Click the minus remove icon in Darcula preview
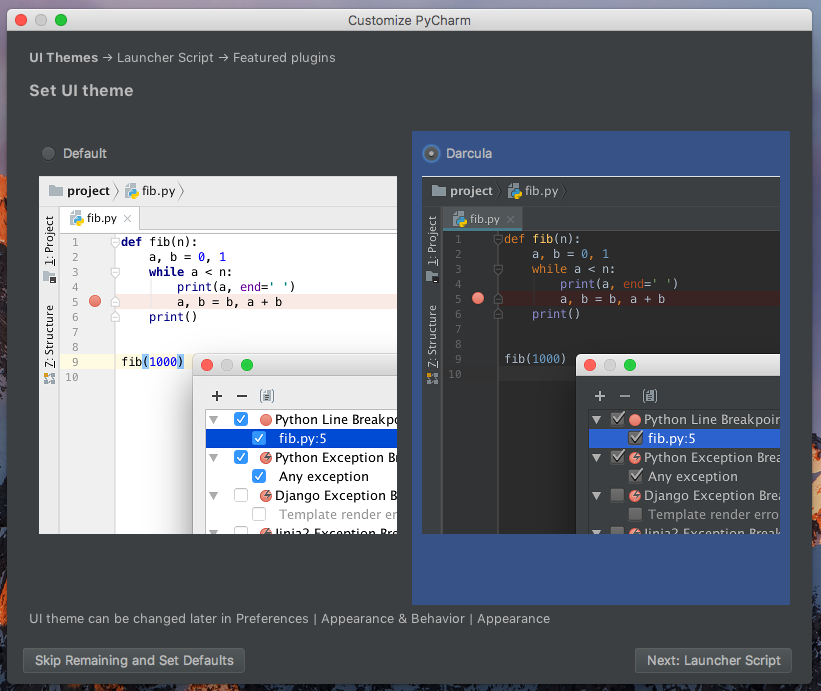Screen dimensions: 821x691 pos(625,396)
